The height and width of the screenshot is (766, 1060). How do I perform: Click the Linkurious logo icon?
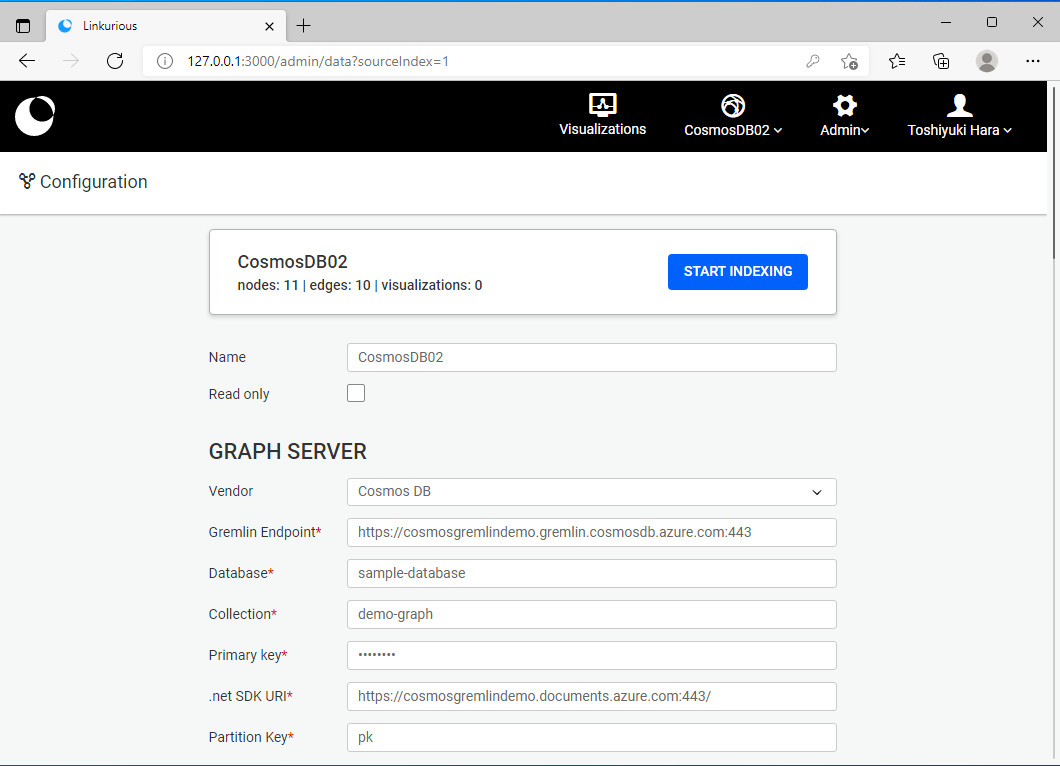tap(35, 116)
